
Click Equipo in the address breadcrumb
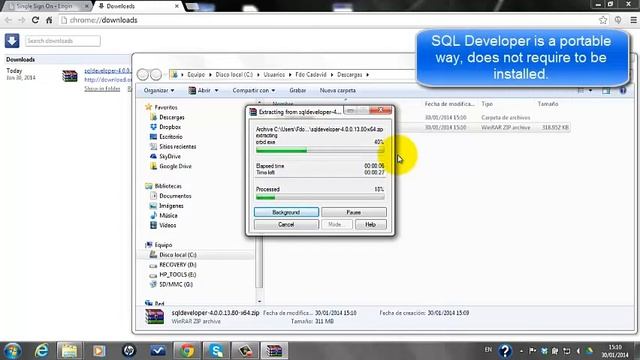coord(196,75)
